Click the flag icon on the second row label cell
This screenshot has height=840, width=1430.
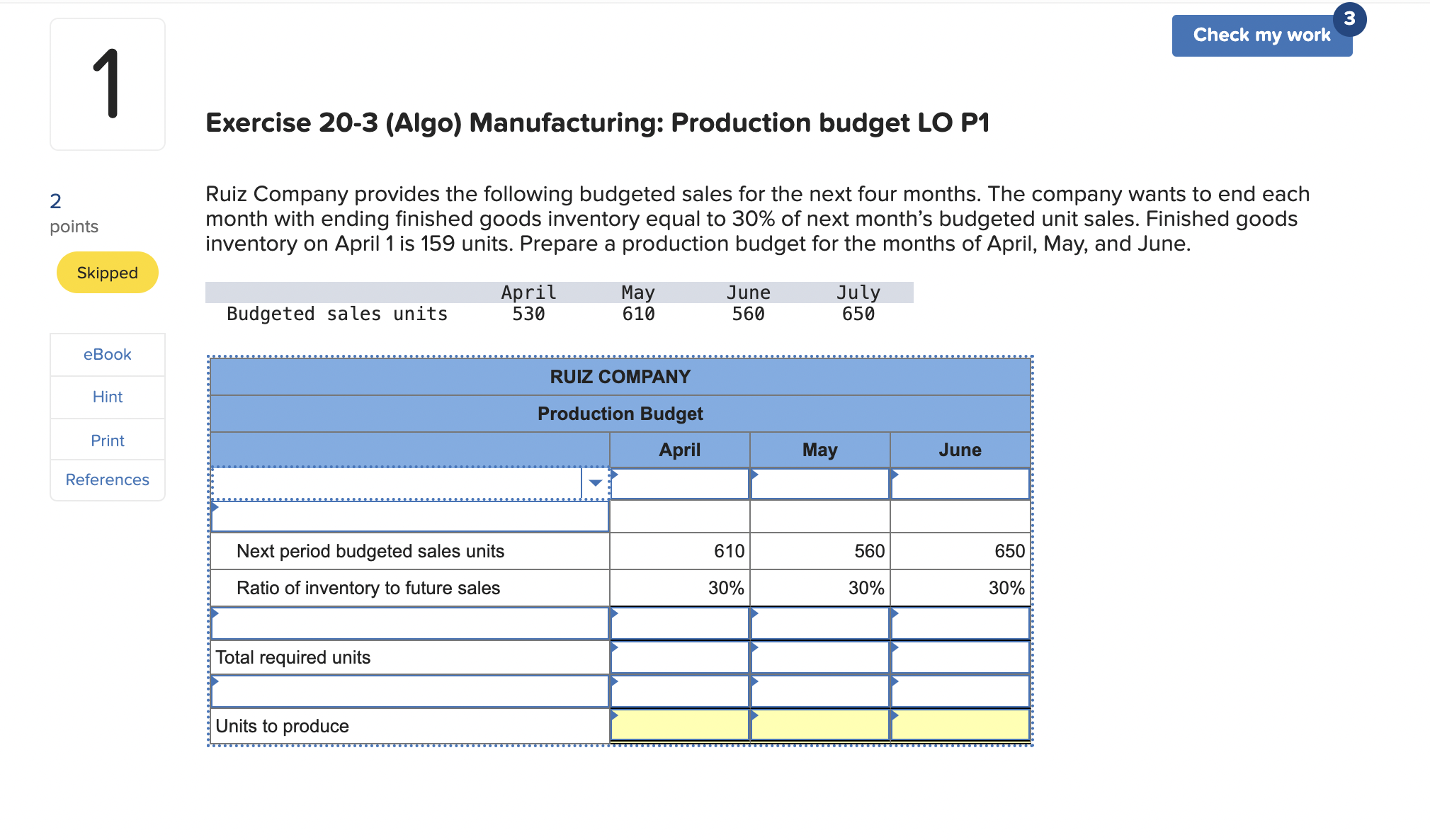pyautogui.click(x=215, y=507)
